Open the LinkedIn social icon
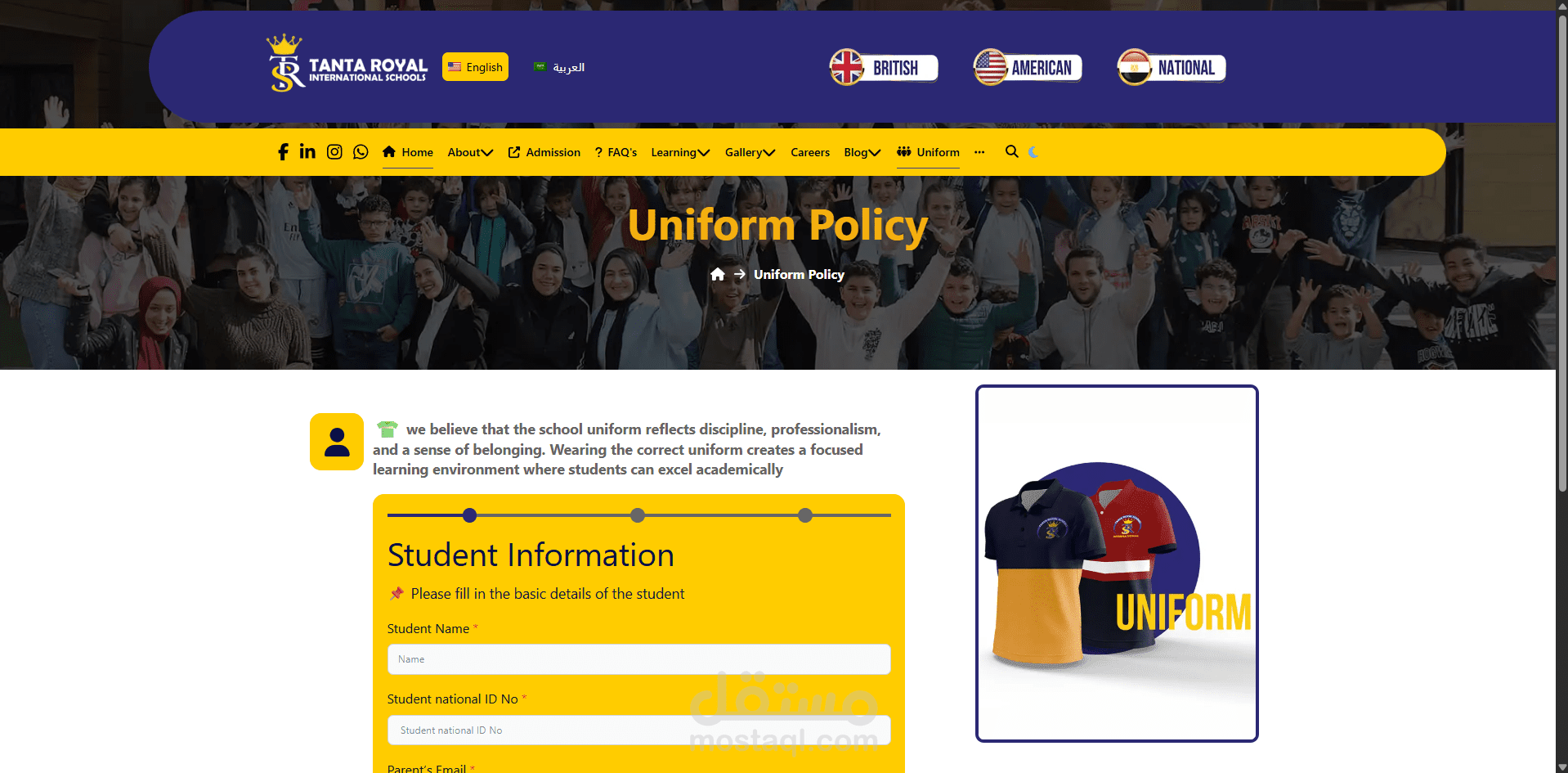 pyautogui.click(x=307, y=151)
